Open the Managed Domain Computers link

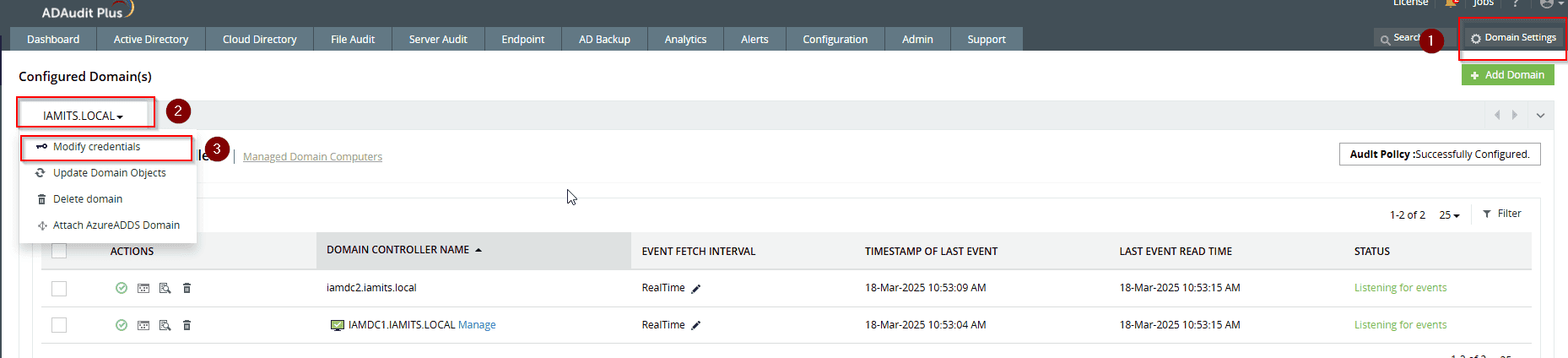[312, 157]
